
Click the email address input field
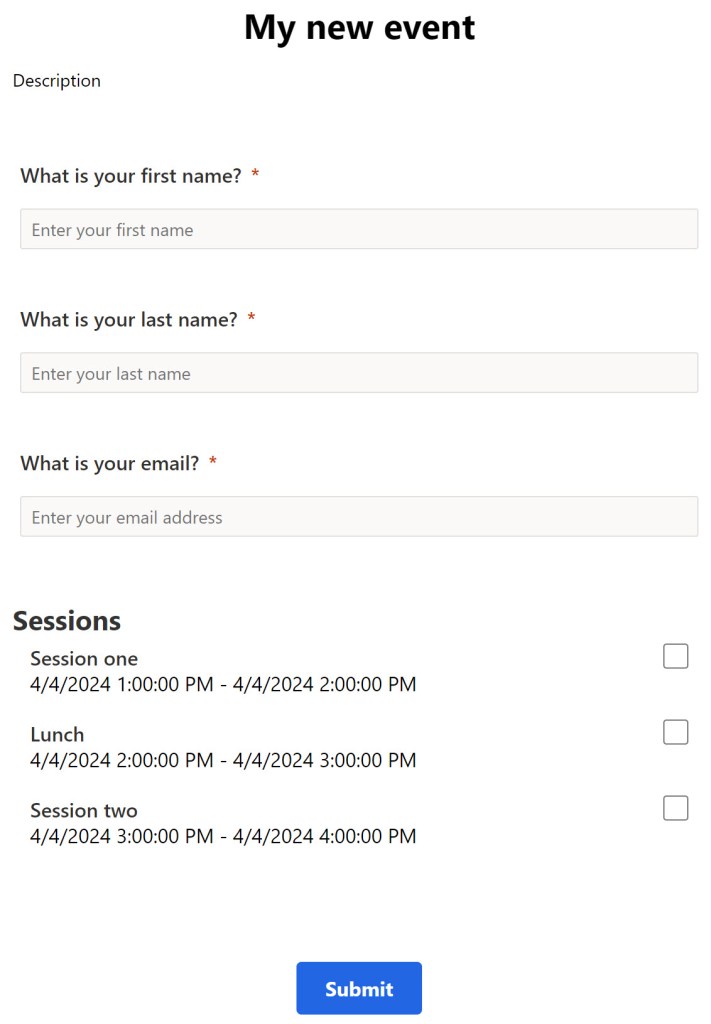(x=359, y=517)
